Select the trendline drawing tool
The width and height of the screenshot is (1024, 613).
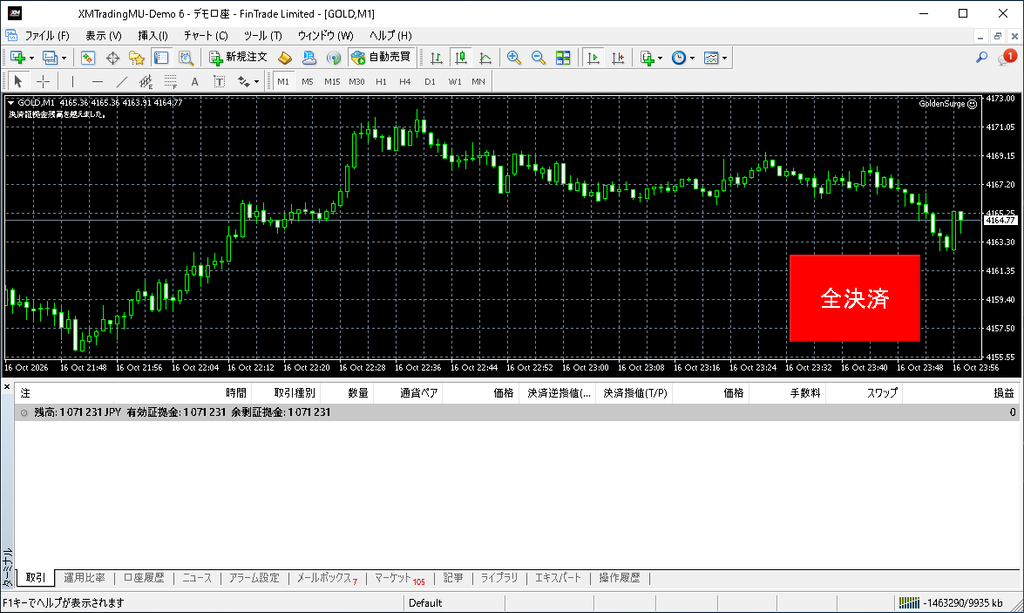[121, 82]
